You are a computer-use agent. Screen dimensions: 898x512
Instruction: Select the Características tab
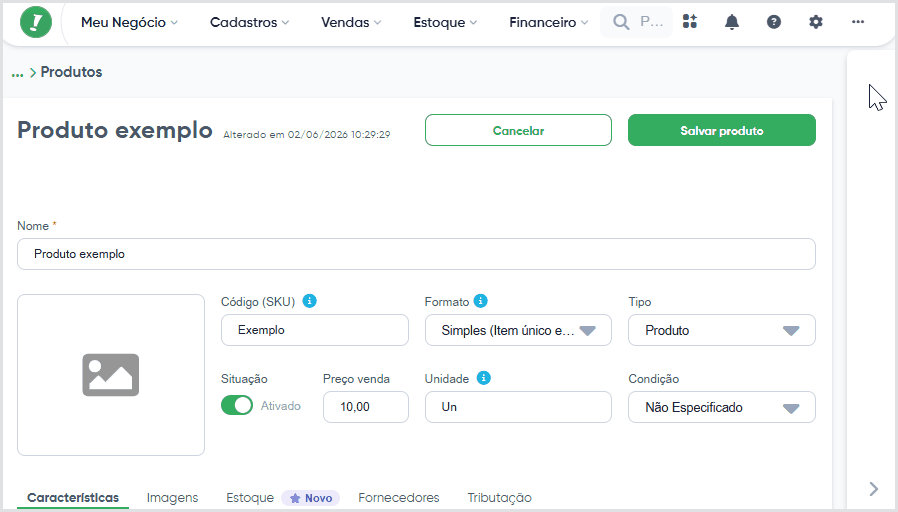click(73, 498)
